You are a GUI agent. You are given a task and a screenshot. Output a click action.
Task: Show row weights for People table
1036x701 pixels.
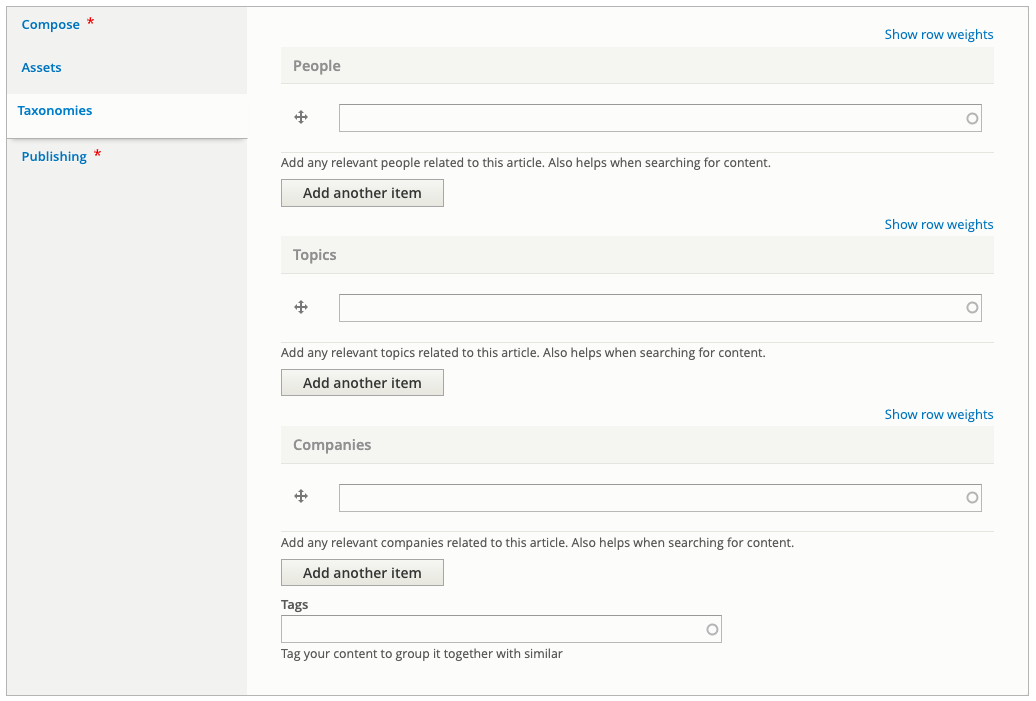[x=939, y=34]
